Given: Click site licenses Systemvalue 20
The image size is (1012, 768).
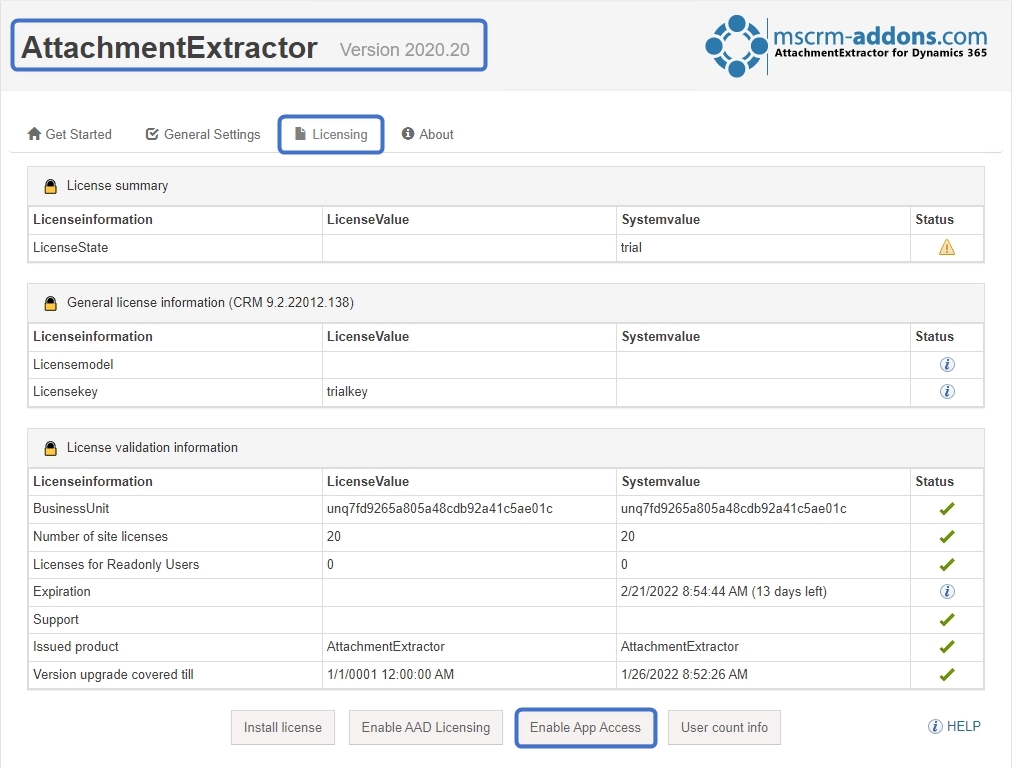Looking at the screenshot, I should tap(627, 536).
